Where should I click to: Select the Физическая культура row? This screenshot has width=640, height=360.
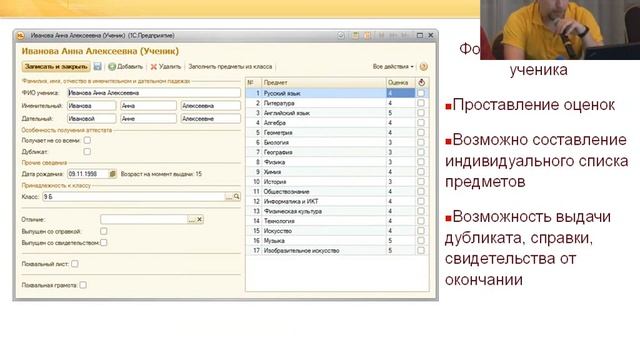[337, 211]
